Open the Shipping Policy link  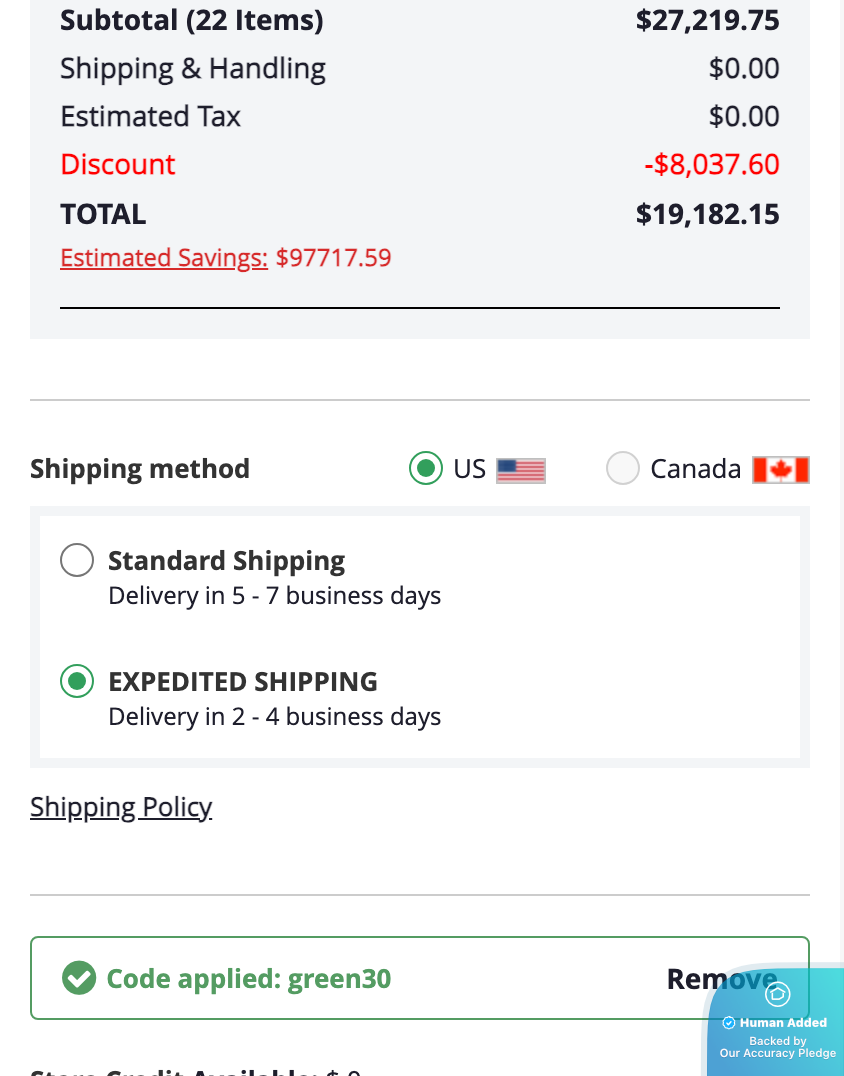click(120, 806)
